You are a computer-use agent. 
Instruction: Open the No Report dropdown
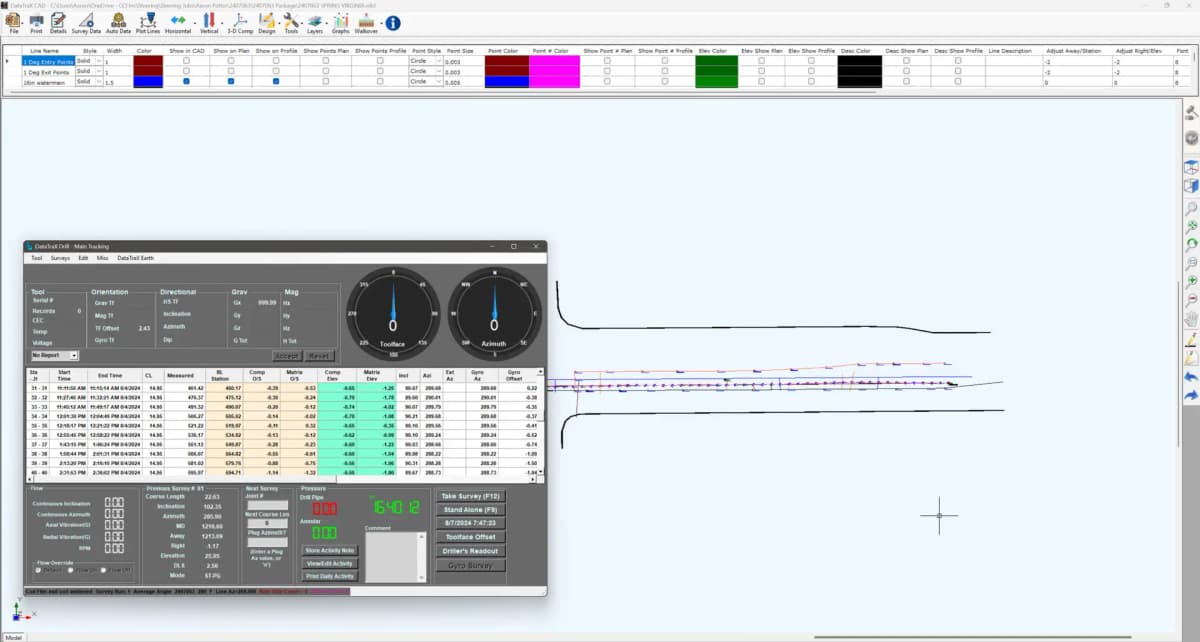55,355
